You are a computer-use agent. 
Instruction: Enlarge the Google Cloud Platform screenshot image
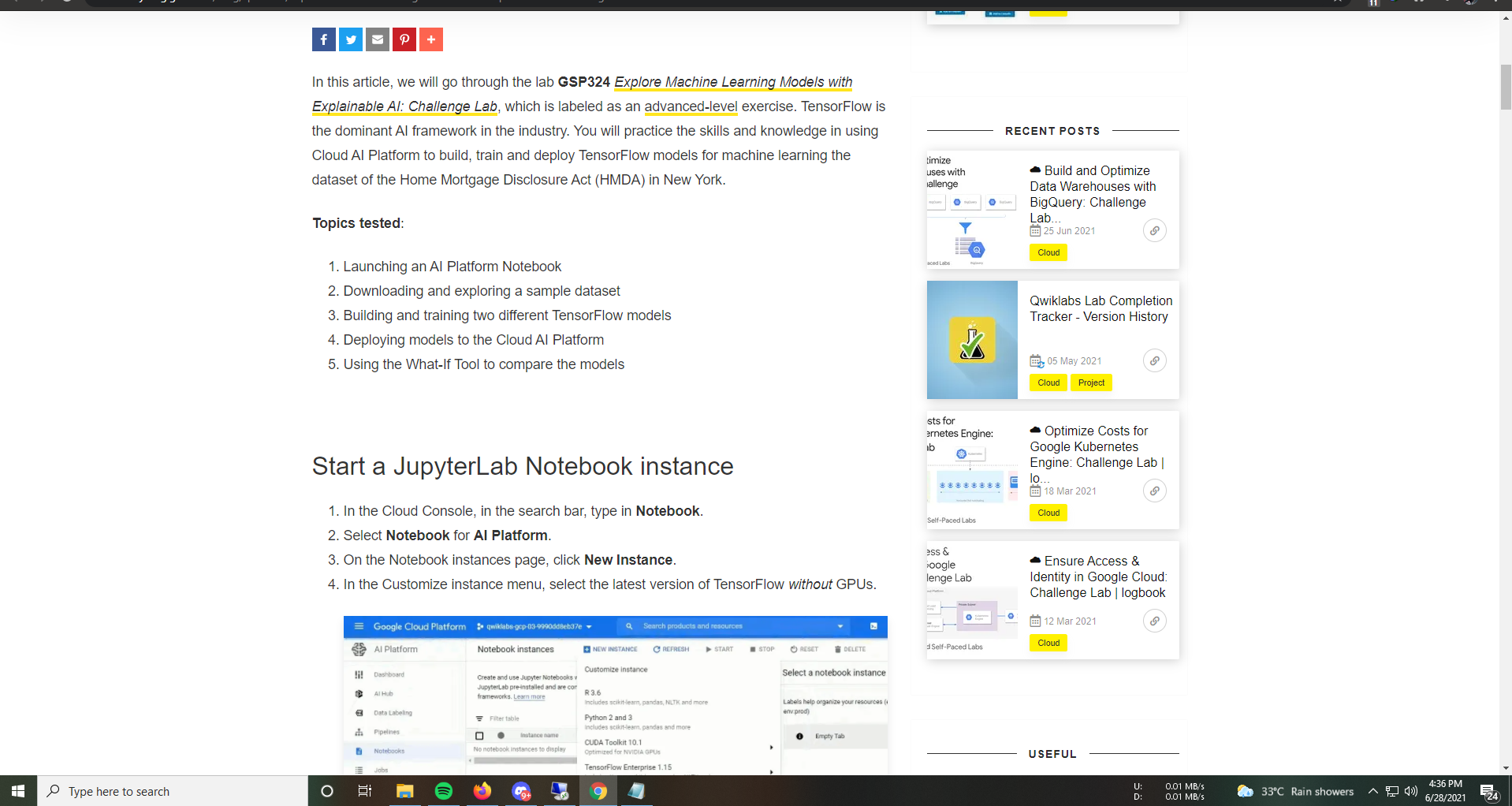tap(616, 695)
